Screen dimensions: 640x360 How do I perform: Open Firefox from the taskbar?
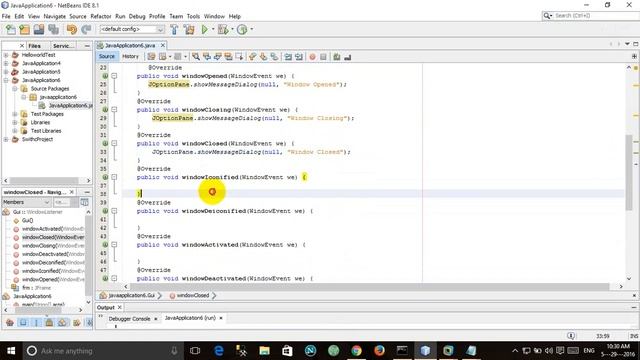pos(379,351)
